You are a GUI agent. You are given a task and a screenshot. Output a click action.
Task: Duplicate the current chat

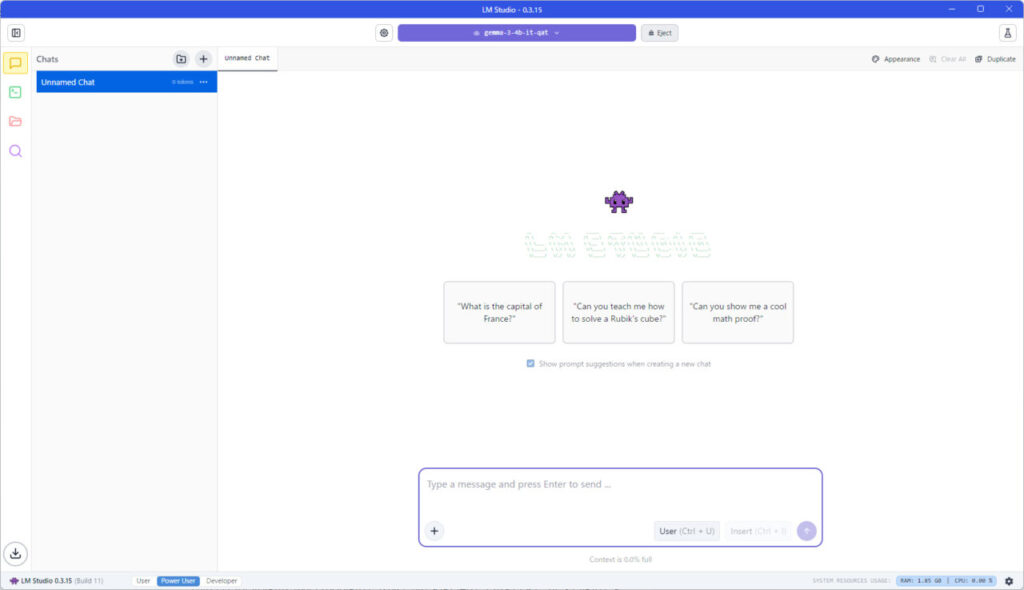tap(995, 59)
